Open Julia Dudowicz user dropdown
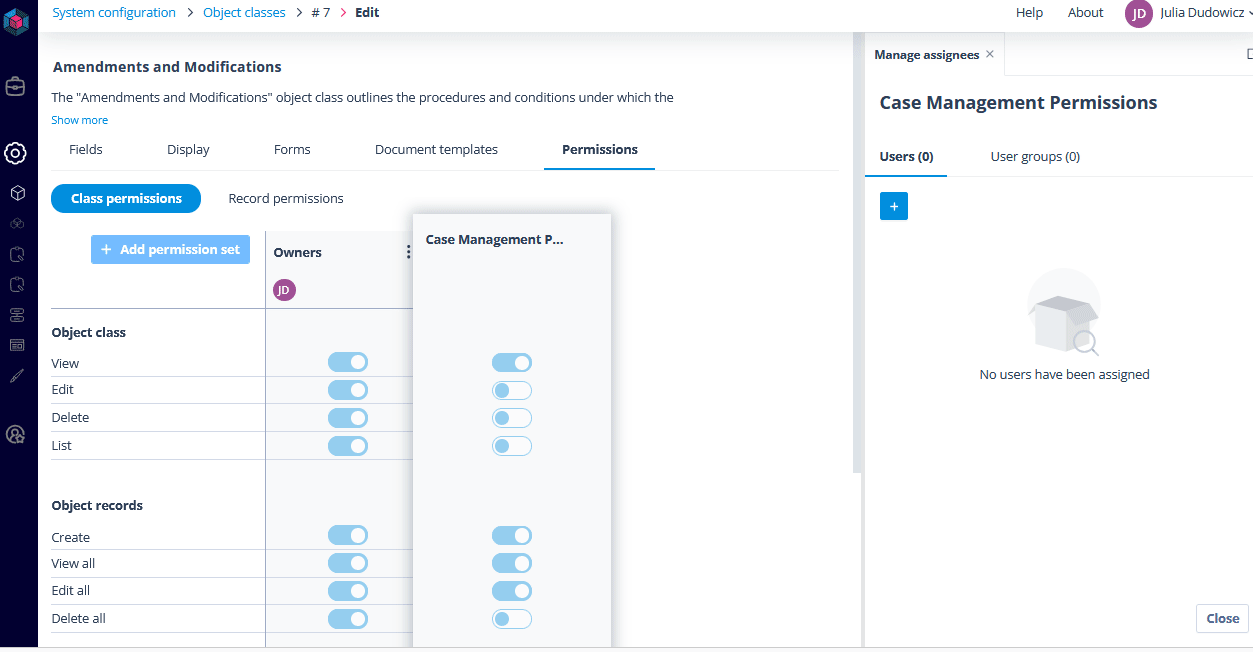This screenshot has width=1253, height=652. click(1206, 13)
